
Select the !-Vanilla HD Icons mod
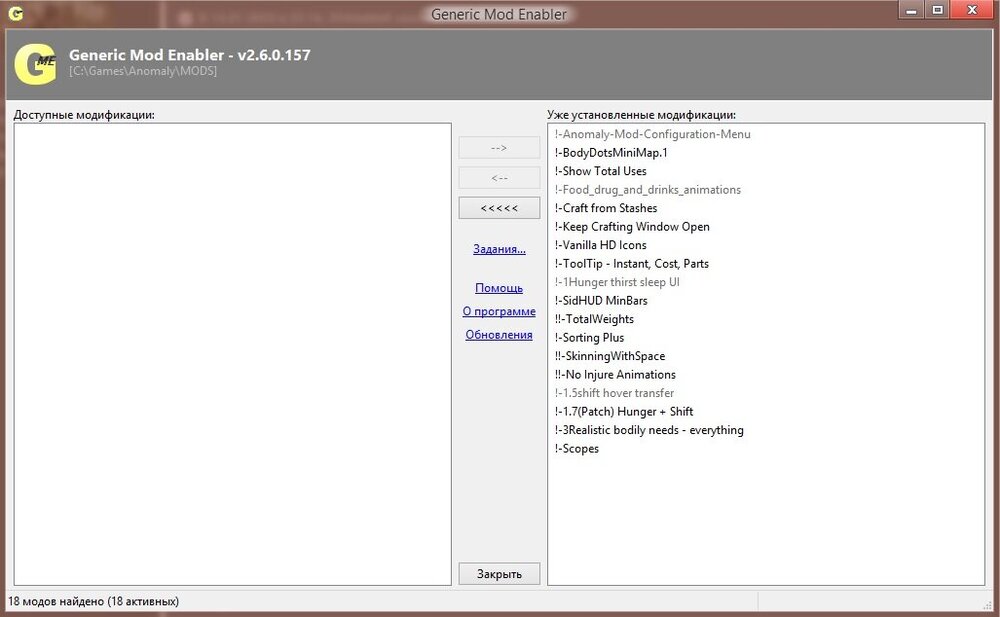click(600, 245)
